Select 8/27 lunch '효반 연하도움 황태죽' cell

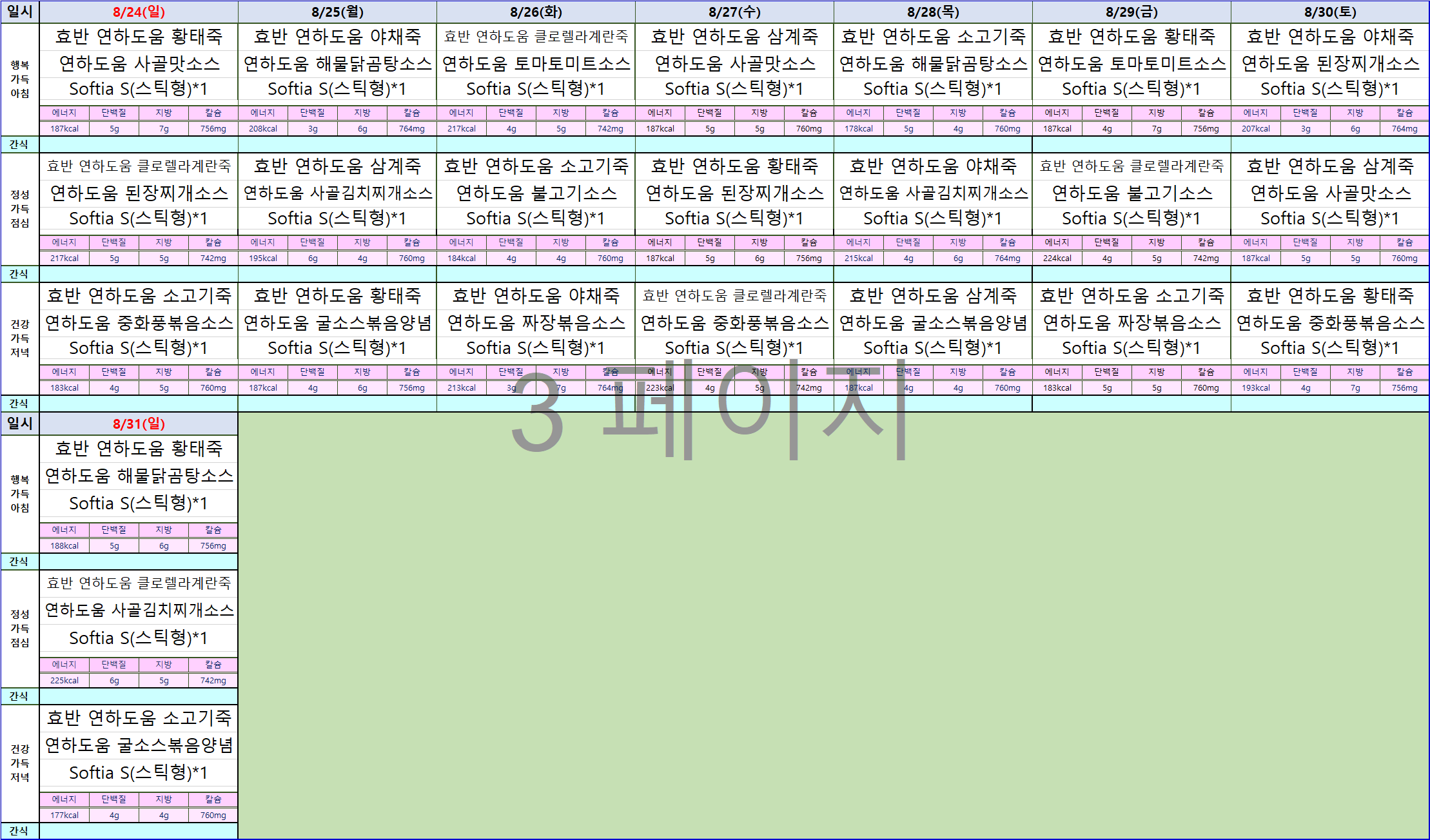(734, 166)
